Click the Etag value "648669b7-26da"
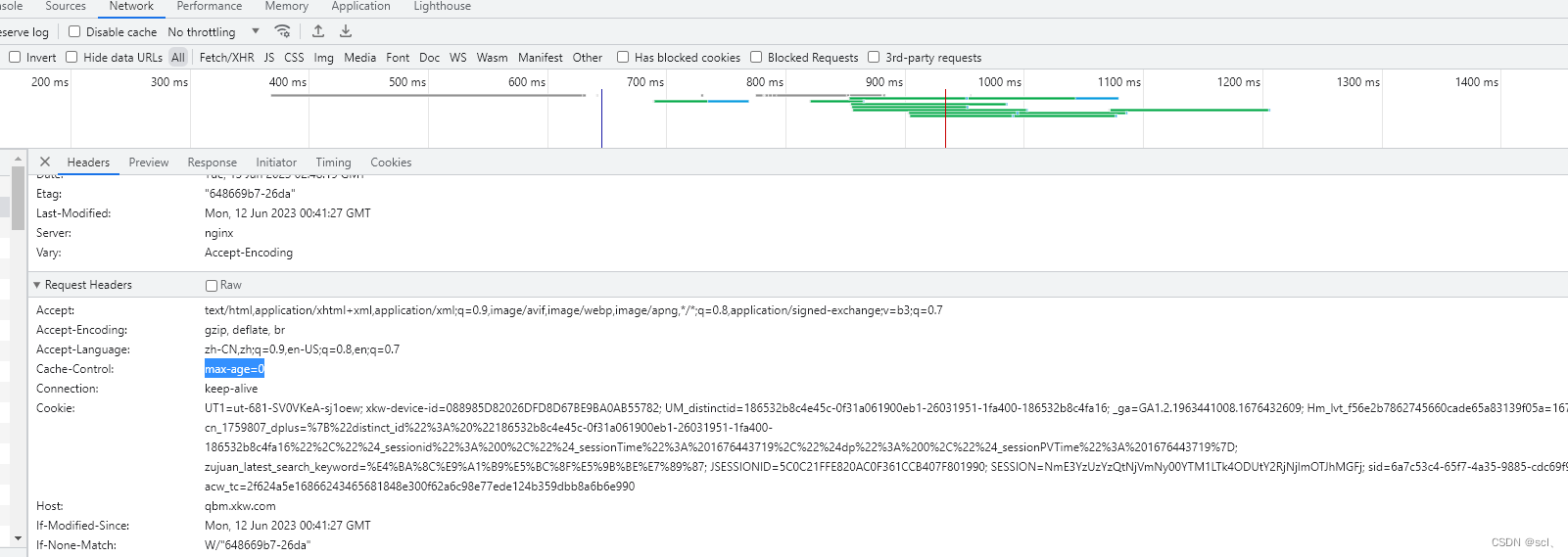Image resolution: width=1568 pixels, height=557 pixels. click(250, 194)
